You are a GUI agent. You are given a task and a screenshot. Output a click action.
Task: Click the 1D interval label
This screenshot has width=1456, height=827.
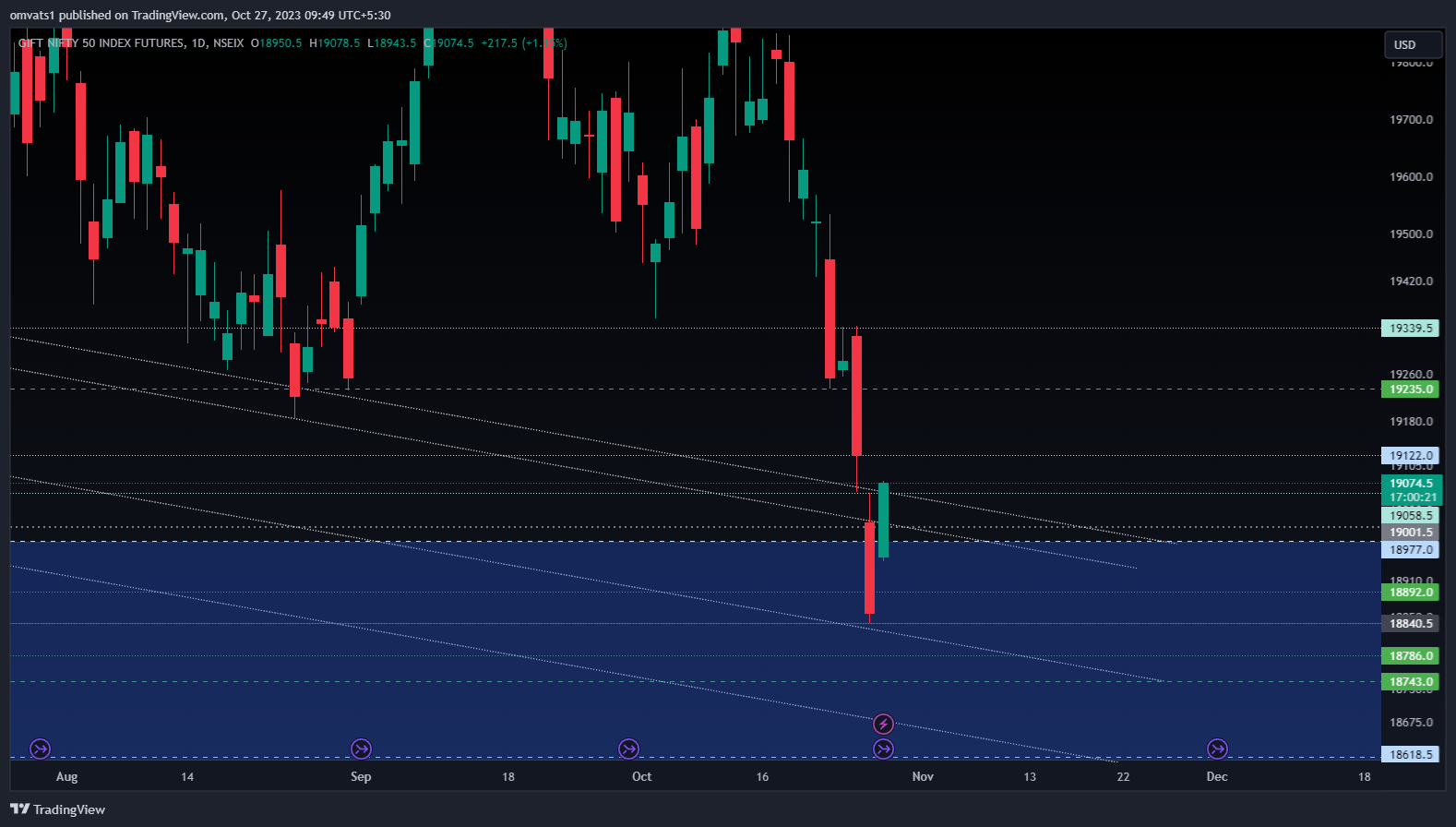tap(198, 42)
